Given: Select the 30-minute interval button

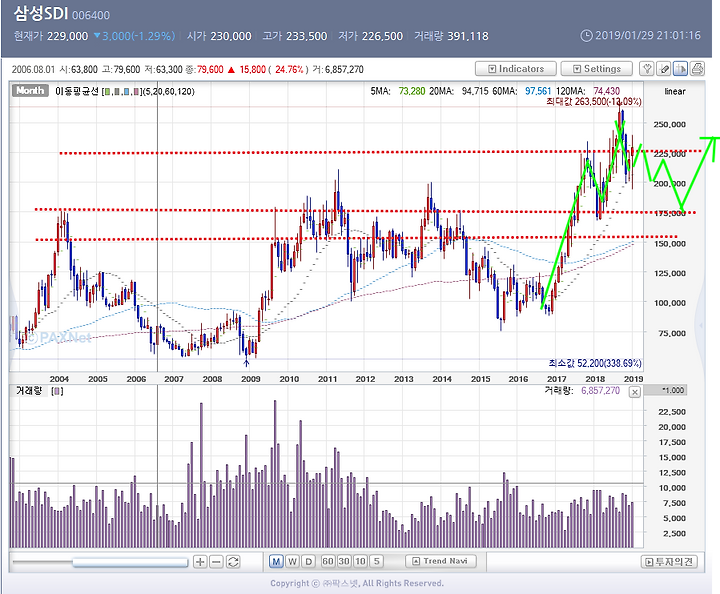Looking at the screenshot, I should point(344,561).
